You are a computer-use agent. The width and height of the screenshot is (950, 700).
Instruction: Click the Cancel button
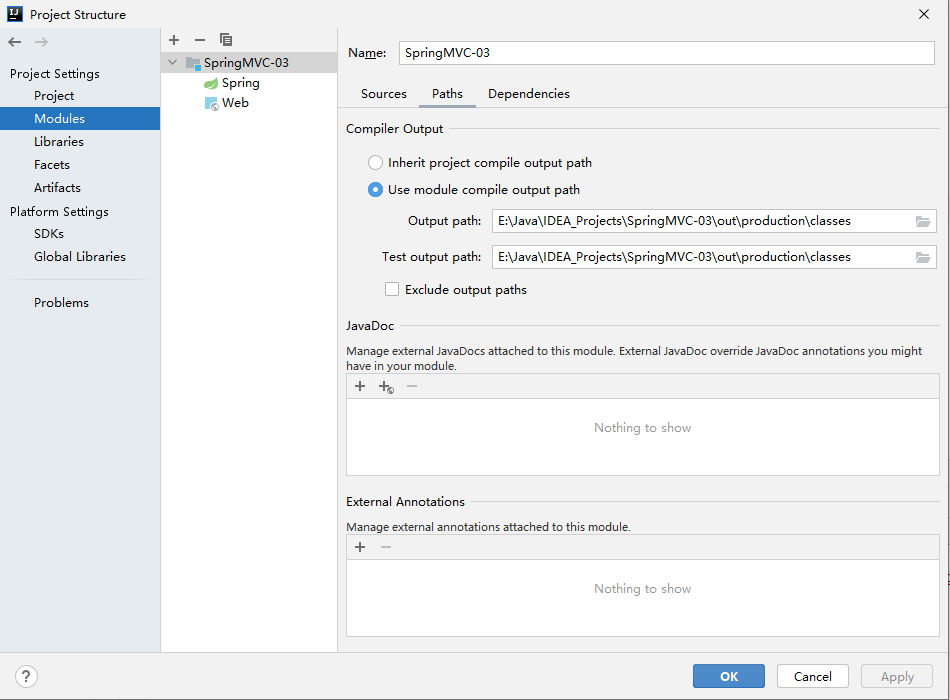point(812,676)
